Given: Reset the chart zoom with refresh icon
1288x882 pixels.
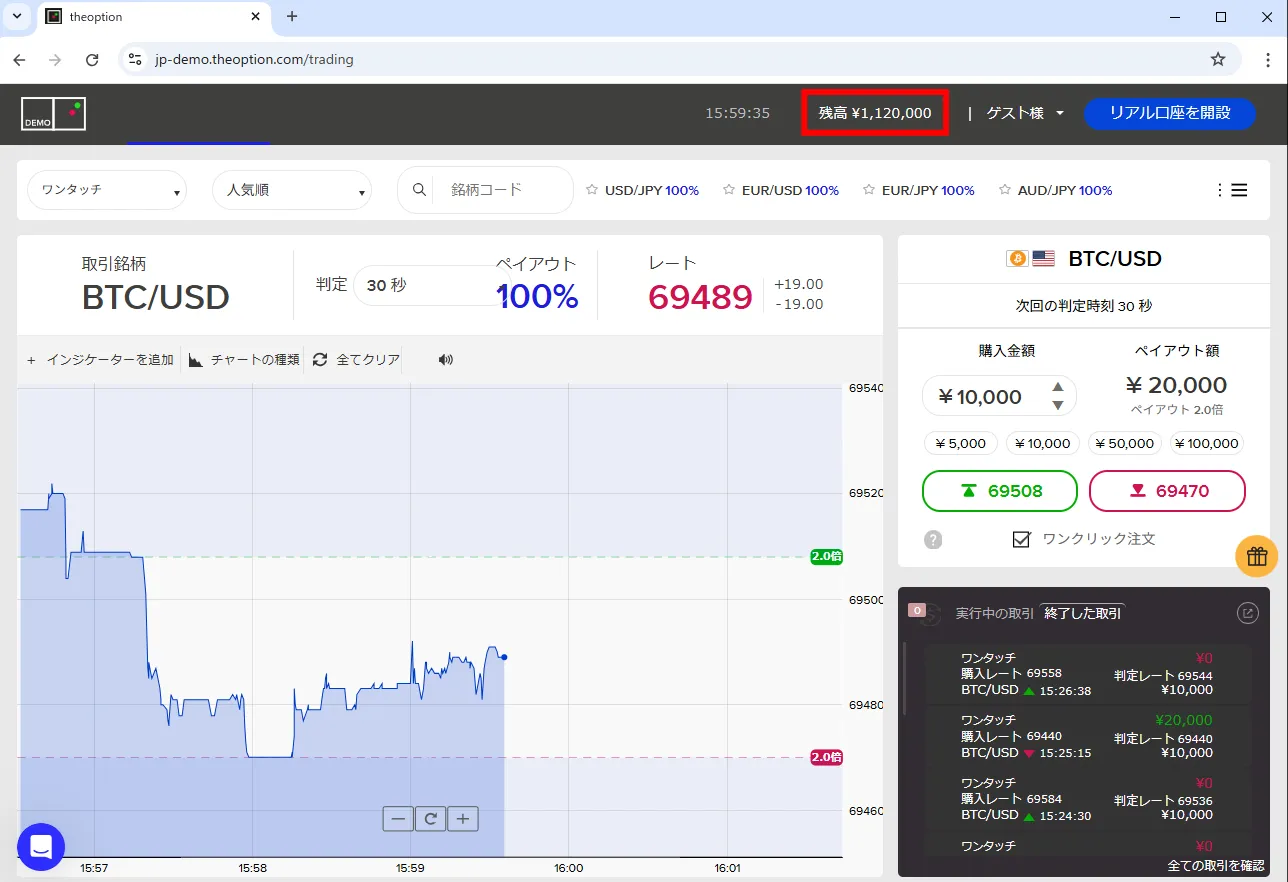Looking at the screenshot, I should (x=430, y=819).
